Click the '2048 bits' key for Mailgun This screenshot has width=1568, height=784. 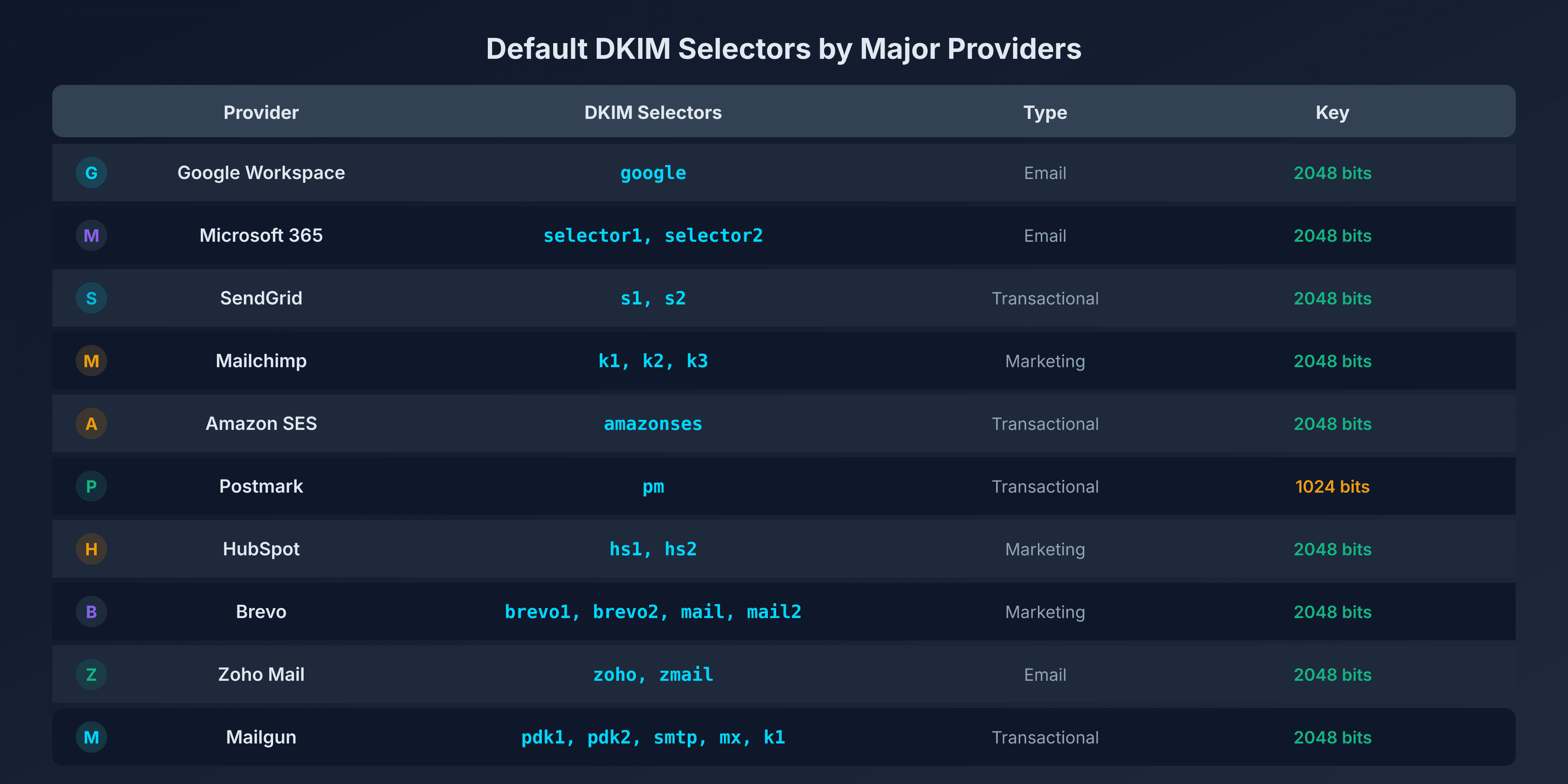point(1332,738)
